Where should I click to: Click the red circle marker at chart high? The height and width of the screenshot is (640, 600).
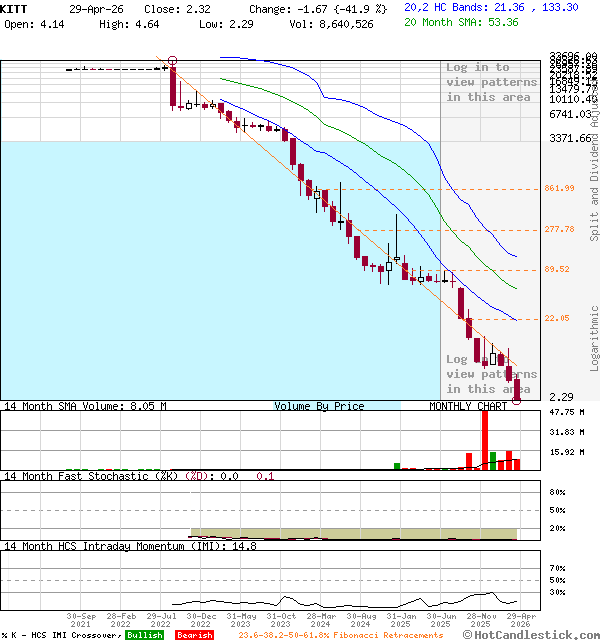pos(173,62)
